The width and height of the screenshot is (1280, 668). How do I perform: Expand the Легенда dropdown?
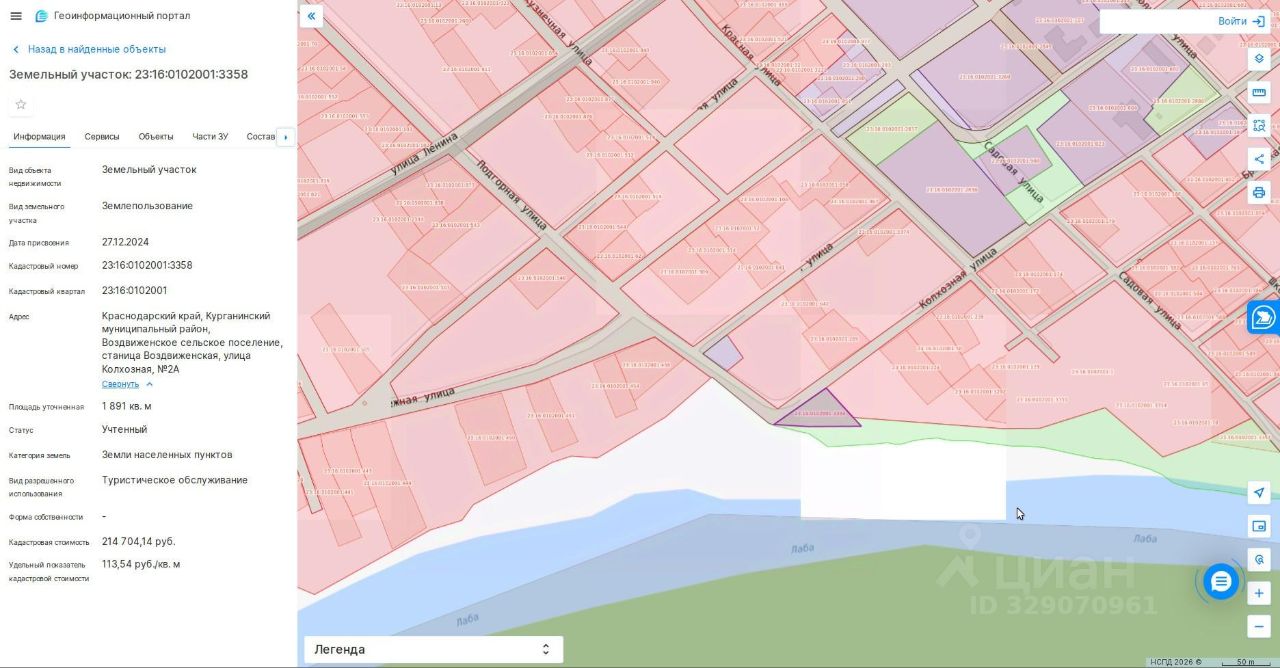(x=433, y=649)
